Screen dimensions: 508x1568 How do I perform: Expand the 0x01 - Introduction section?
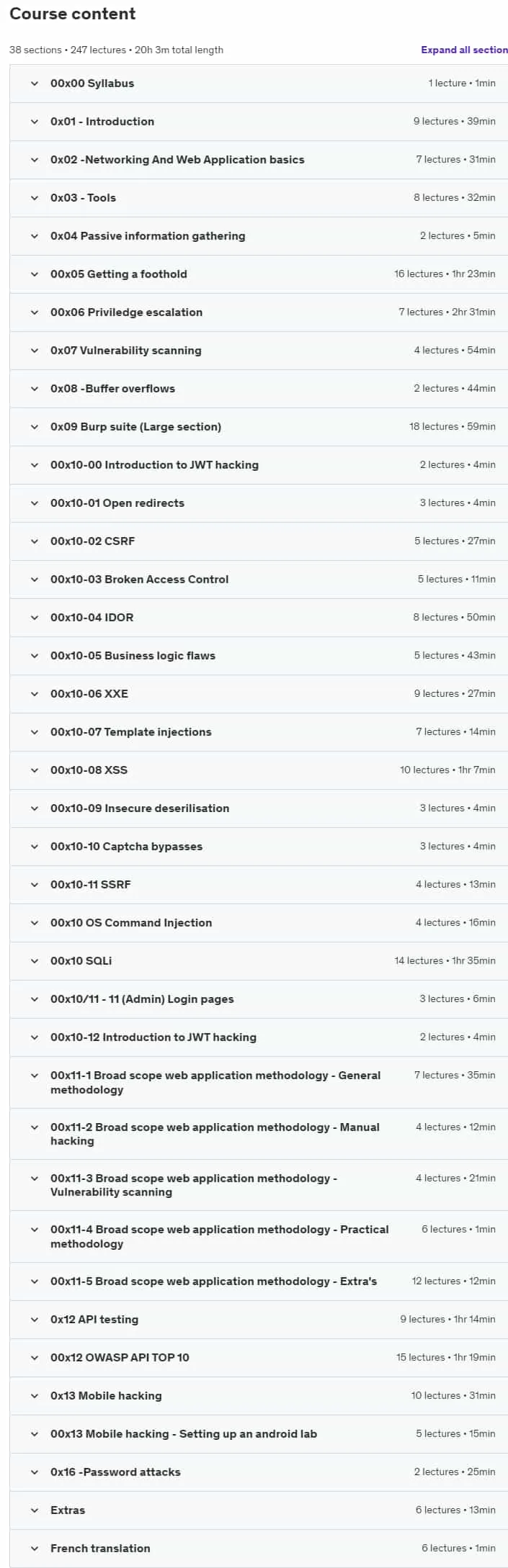tap(259, 122)
